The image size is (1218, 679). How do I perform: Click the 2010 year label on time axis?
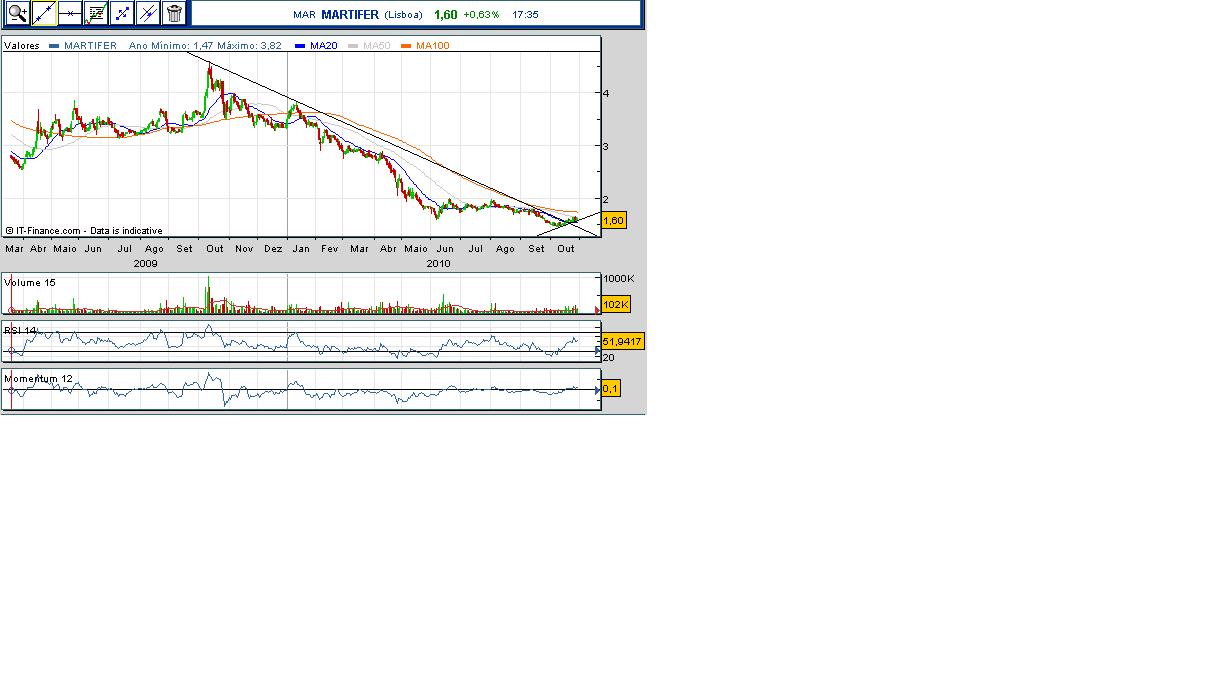[x=438, y=264]
